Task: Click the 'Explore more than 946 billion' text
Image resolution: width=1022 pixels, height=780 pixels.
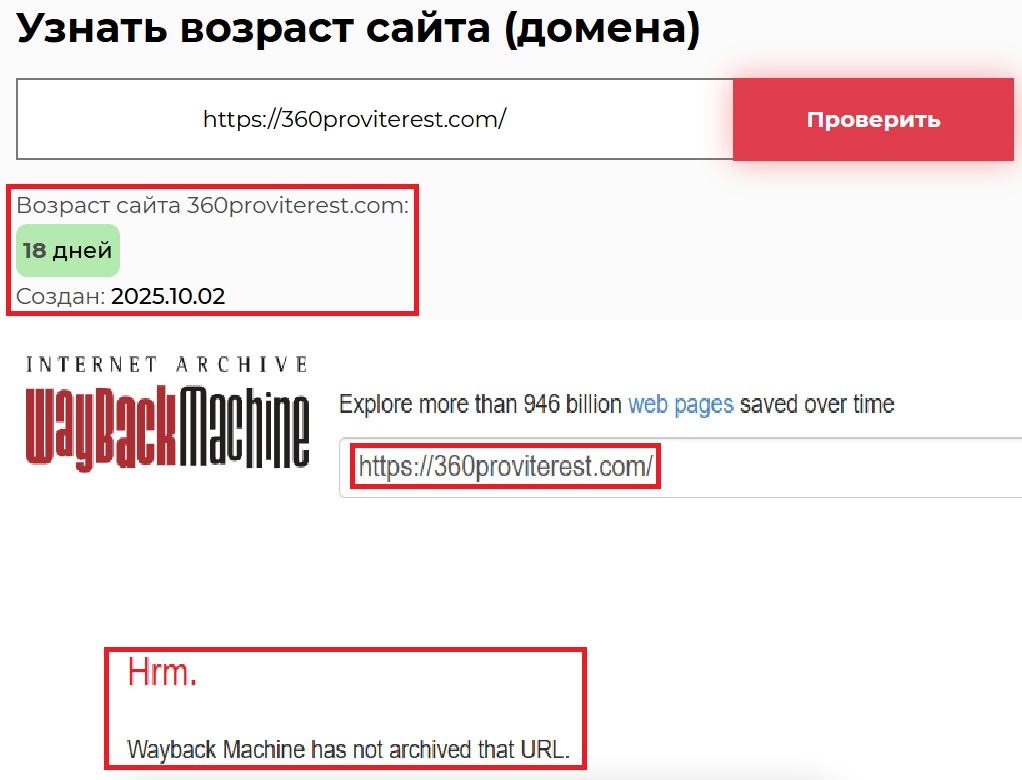Action: coord(480,405)
